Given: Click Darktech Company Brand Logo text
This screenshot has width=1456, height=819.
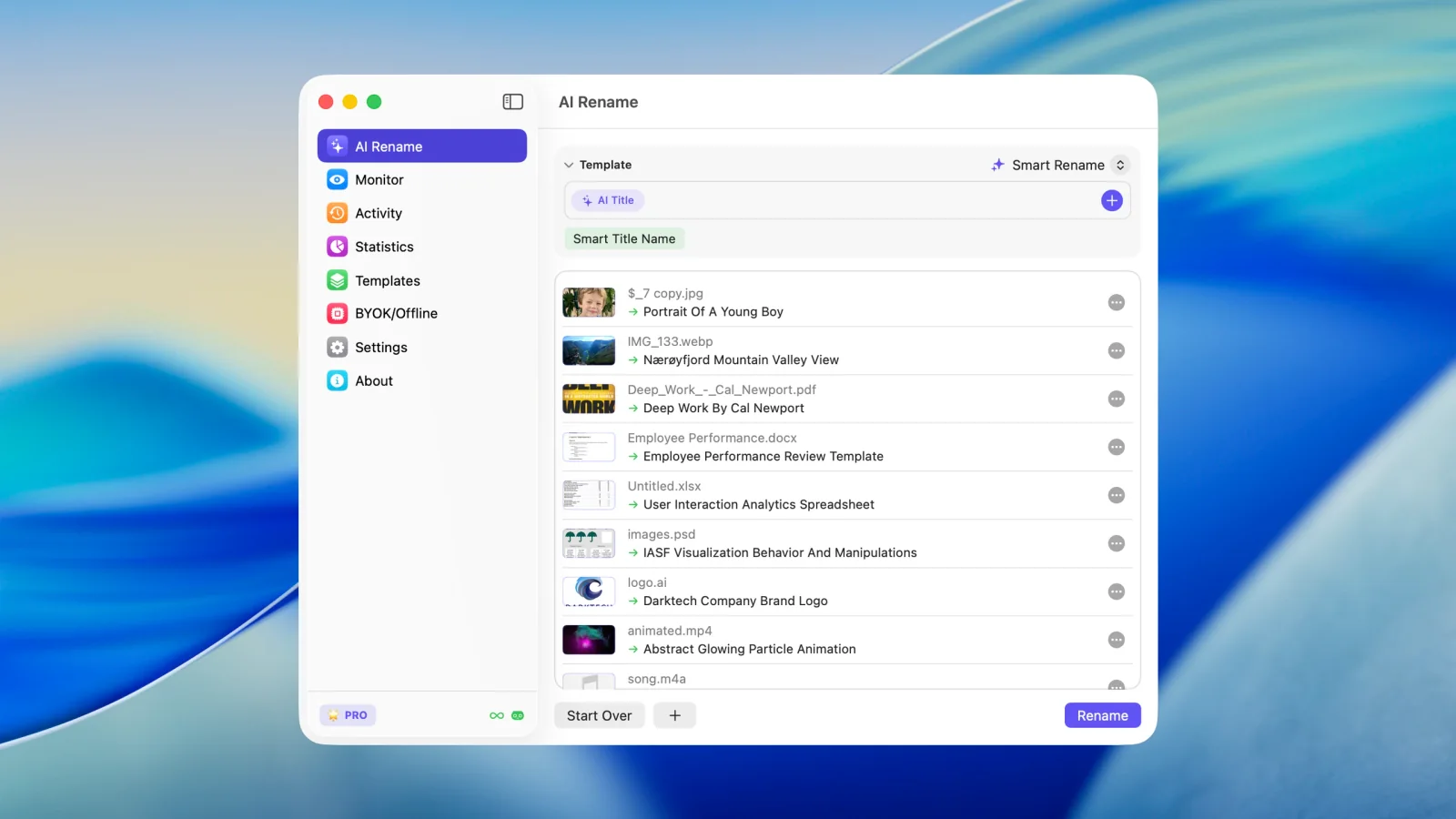Looking at the screenshot, I should pos(735,602).
